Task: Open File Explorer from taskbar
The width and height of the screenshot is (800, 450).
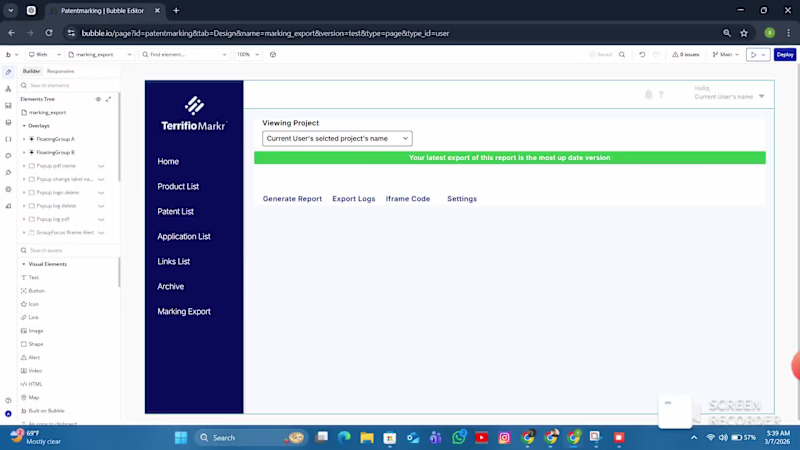Action: 367,437
